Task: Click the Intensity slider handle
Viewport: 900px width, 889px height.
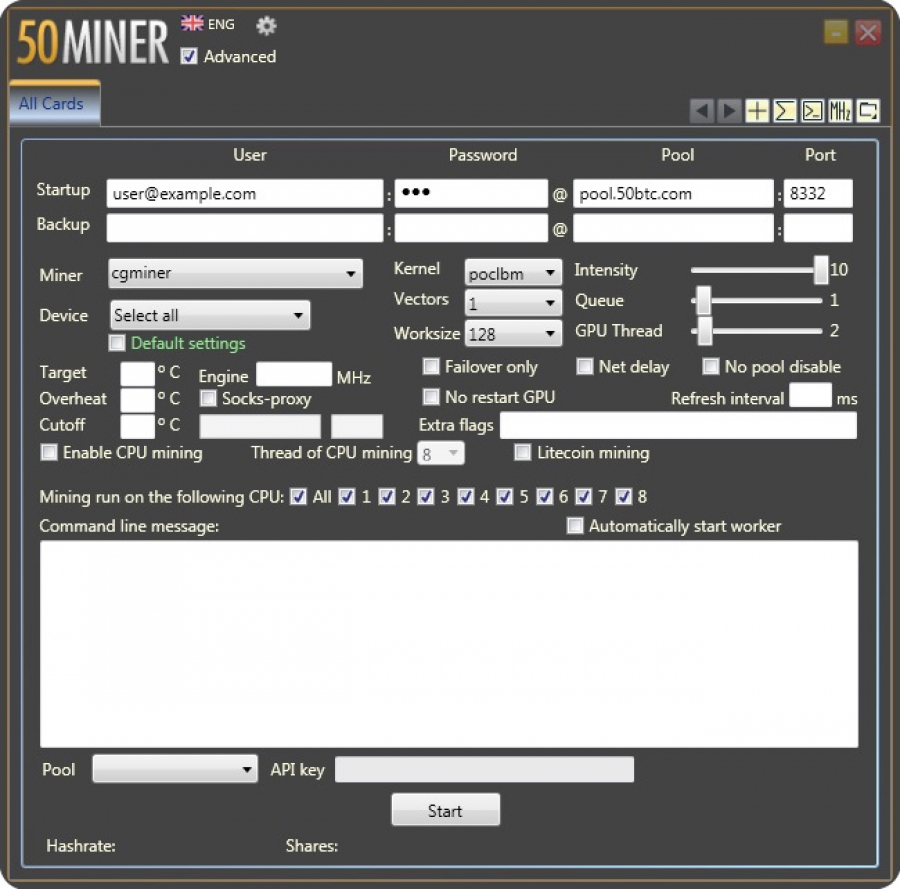Action: 821,270
